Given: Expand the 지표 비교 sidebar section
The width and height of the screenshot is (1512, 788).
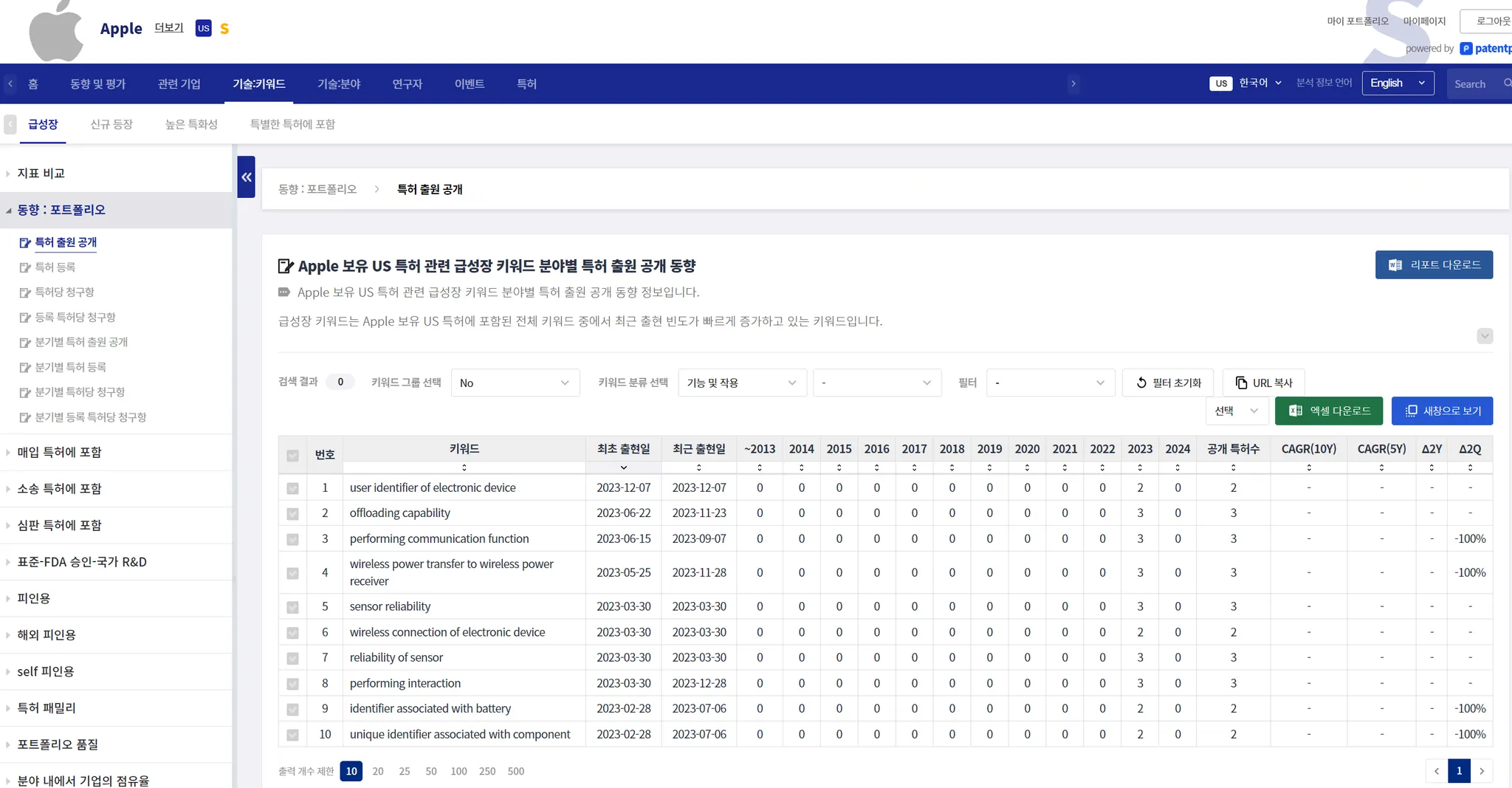Looking at the screenshot, I should (41, 174).
